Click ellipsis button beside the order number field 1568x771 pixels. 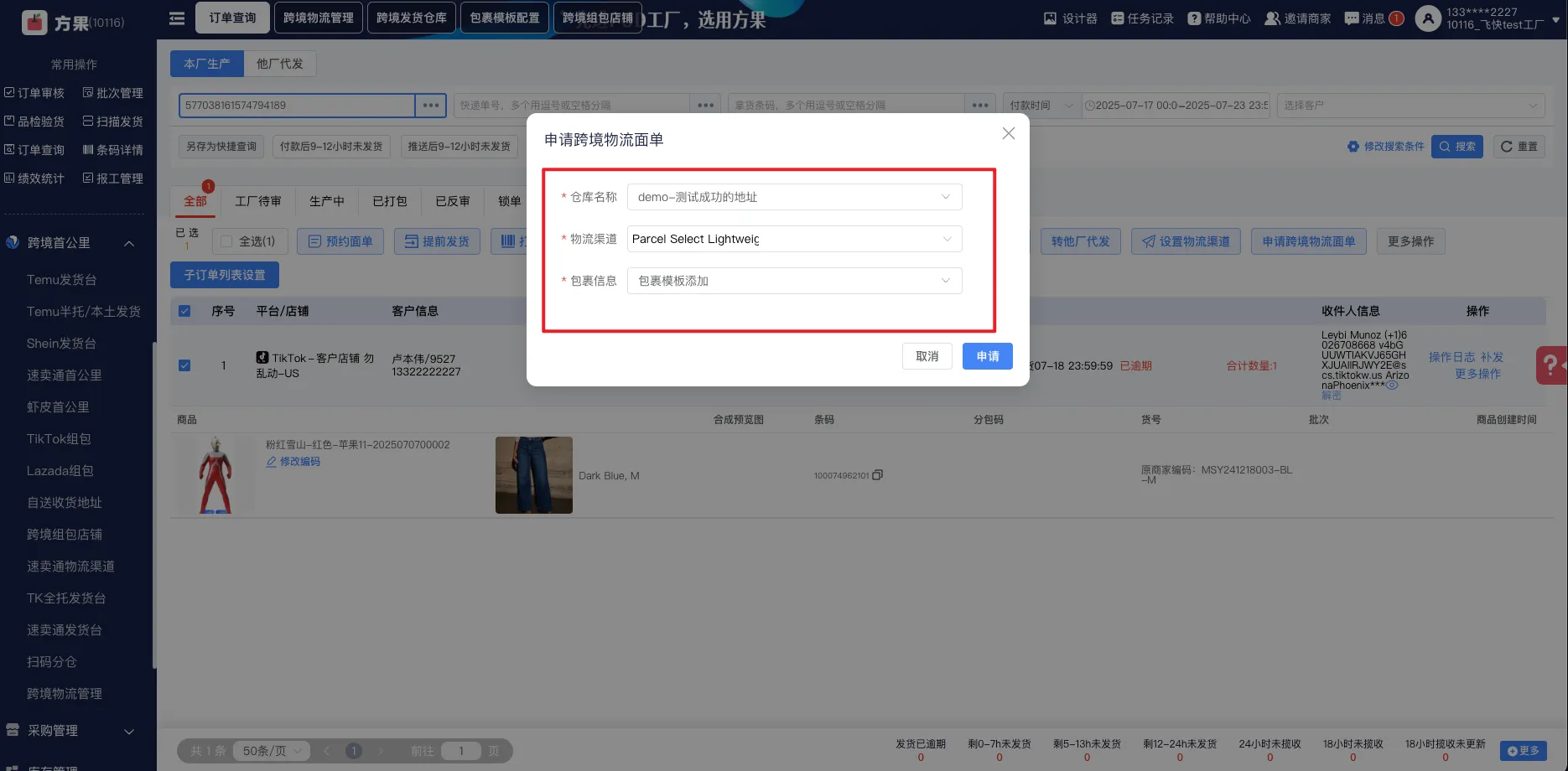click(x=431, y=106)
